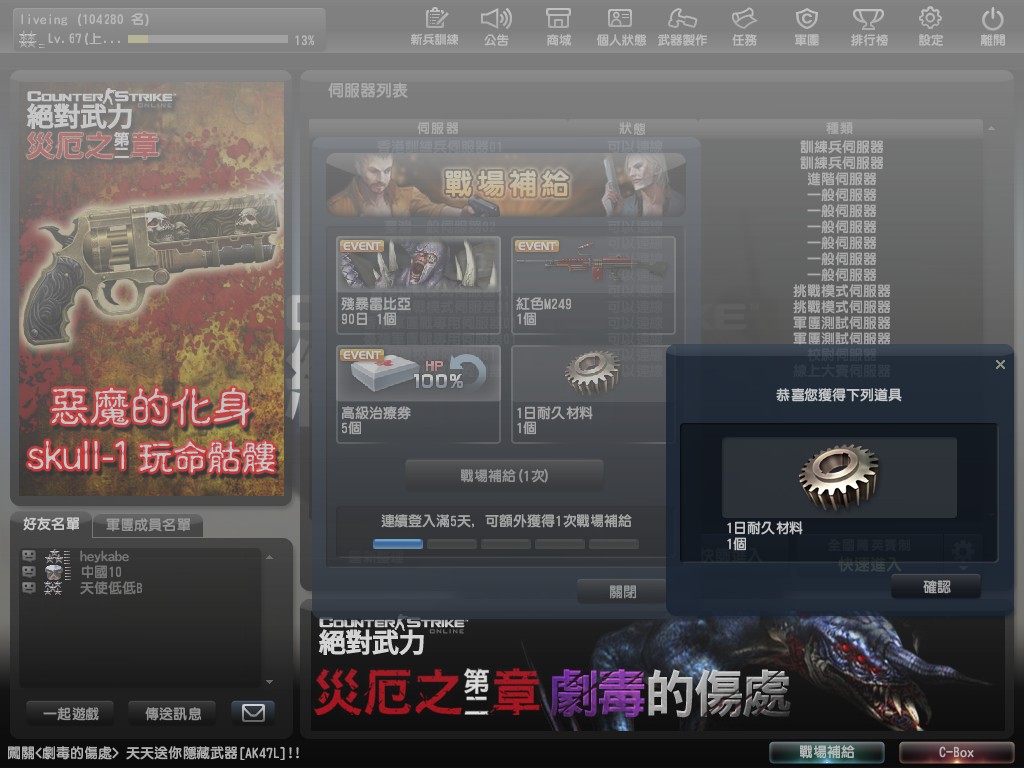Open the 武器製作 weapon crafting icon
The height and width of the screenshot is (768, 1024).
[682, 27]
